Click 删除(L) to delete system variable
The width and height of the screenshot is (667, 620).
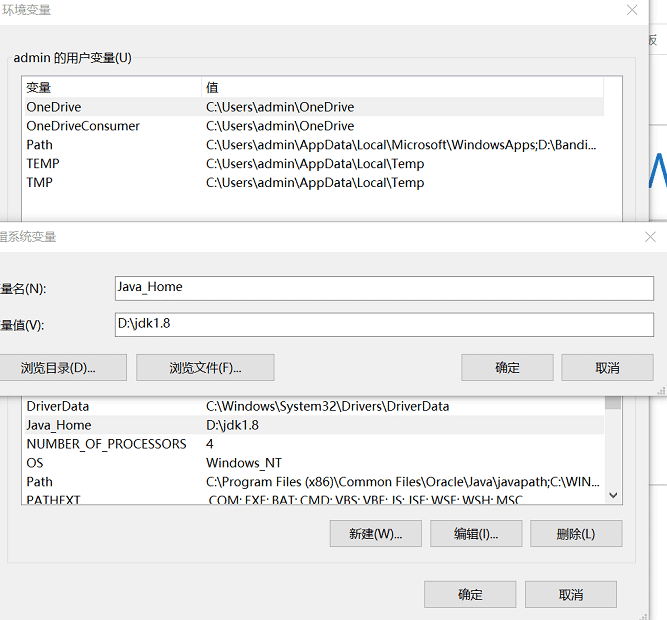pos(576,533)
